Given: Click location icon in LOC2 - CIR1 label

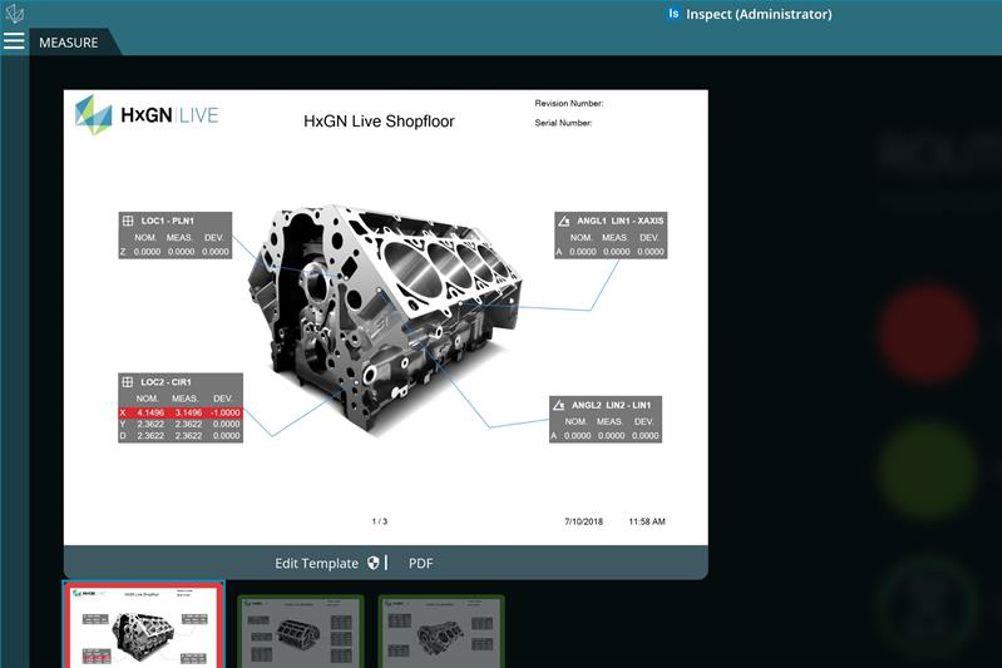Looking at the screenshot, I should pyautogui.click(x=127, y=382).
